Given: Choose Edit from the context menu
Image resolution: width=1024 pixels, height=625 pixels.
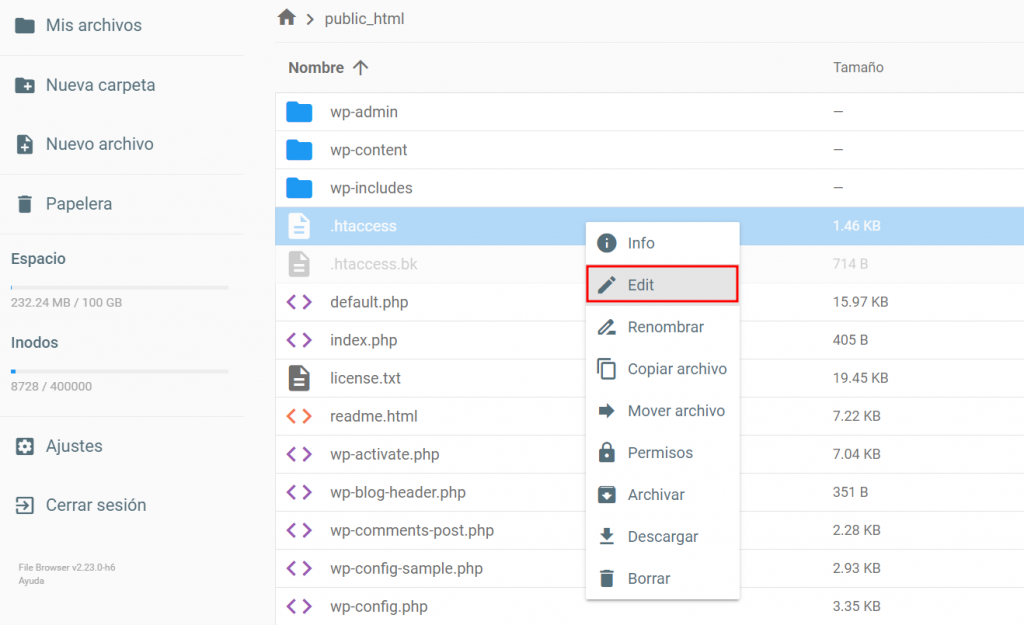Looking at the screenshot, I should 662,284.
